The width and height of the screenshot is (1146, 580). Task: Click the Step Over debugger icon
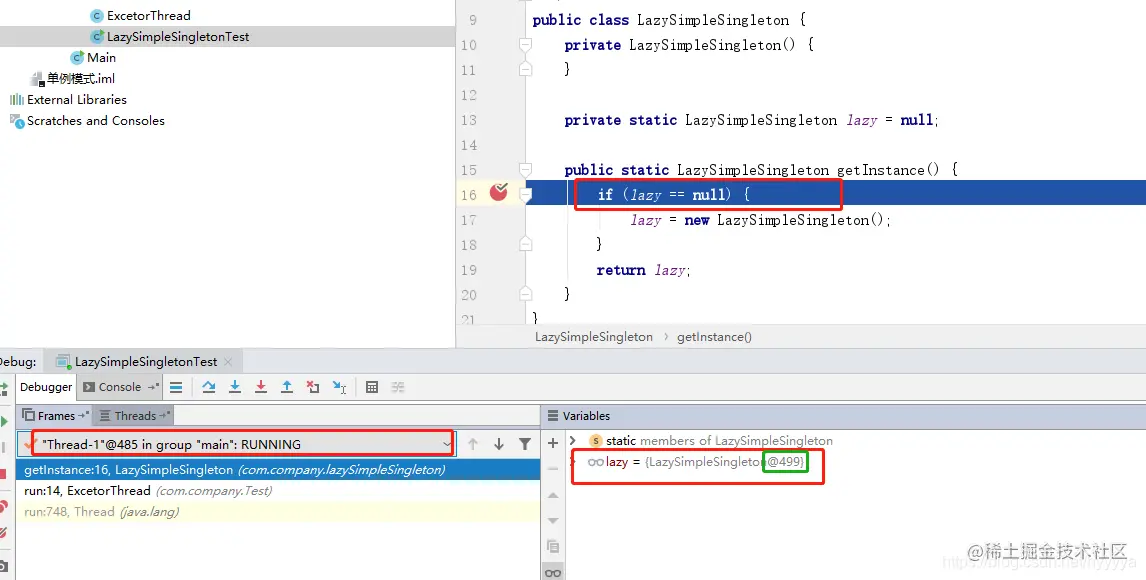209,387
